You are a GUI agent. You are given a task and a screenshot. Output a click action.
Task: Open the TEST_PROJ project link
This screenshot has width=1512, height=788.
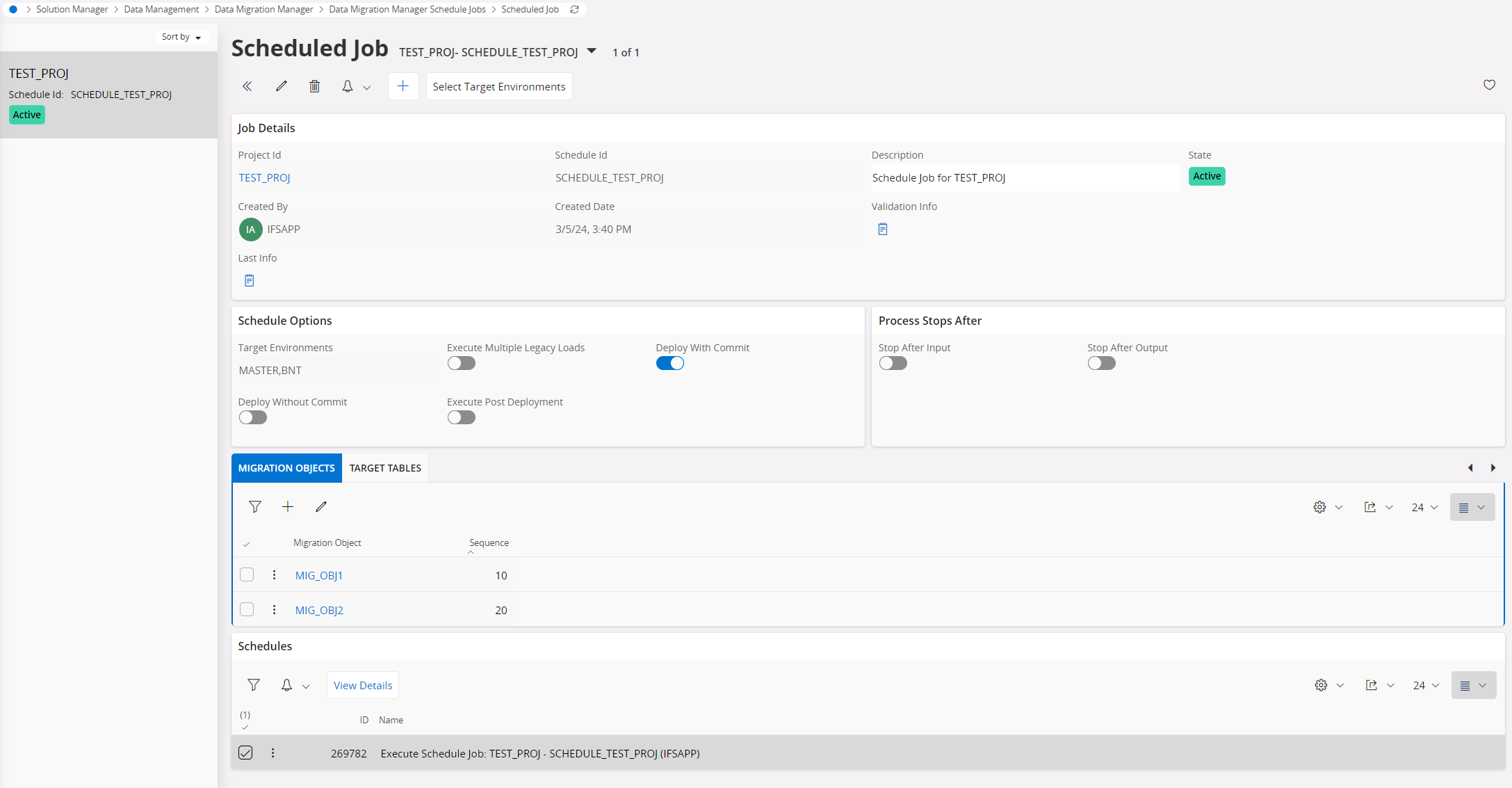point(264,178)
